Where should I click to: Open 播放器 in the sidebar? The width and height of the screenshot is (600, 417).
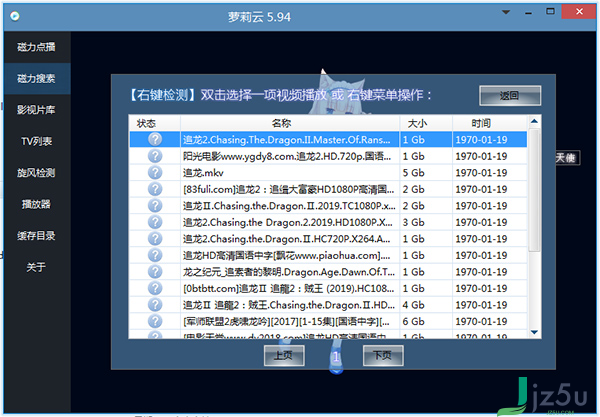click(37, 204)
